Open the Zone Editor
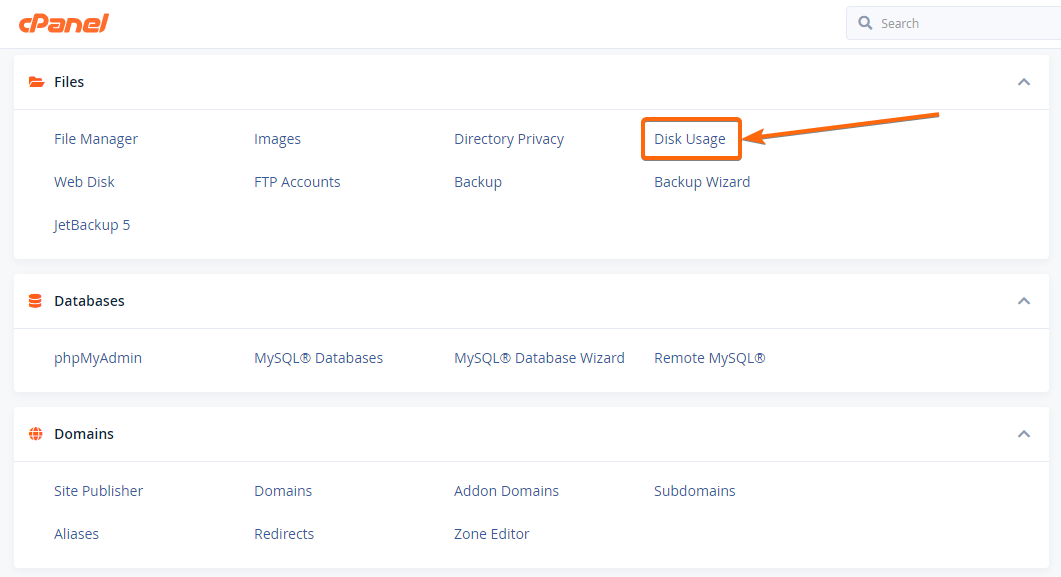The width and height of the screenshot is (1061, 577). [491, 534]
